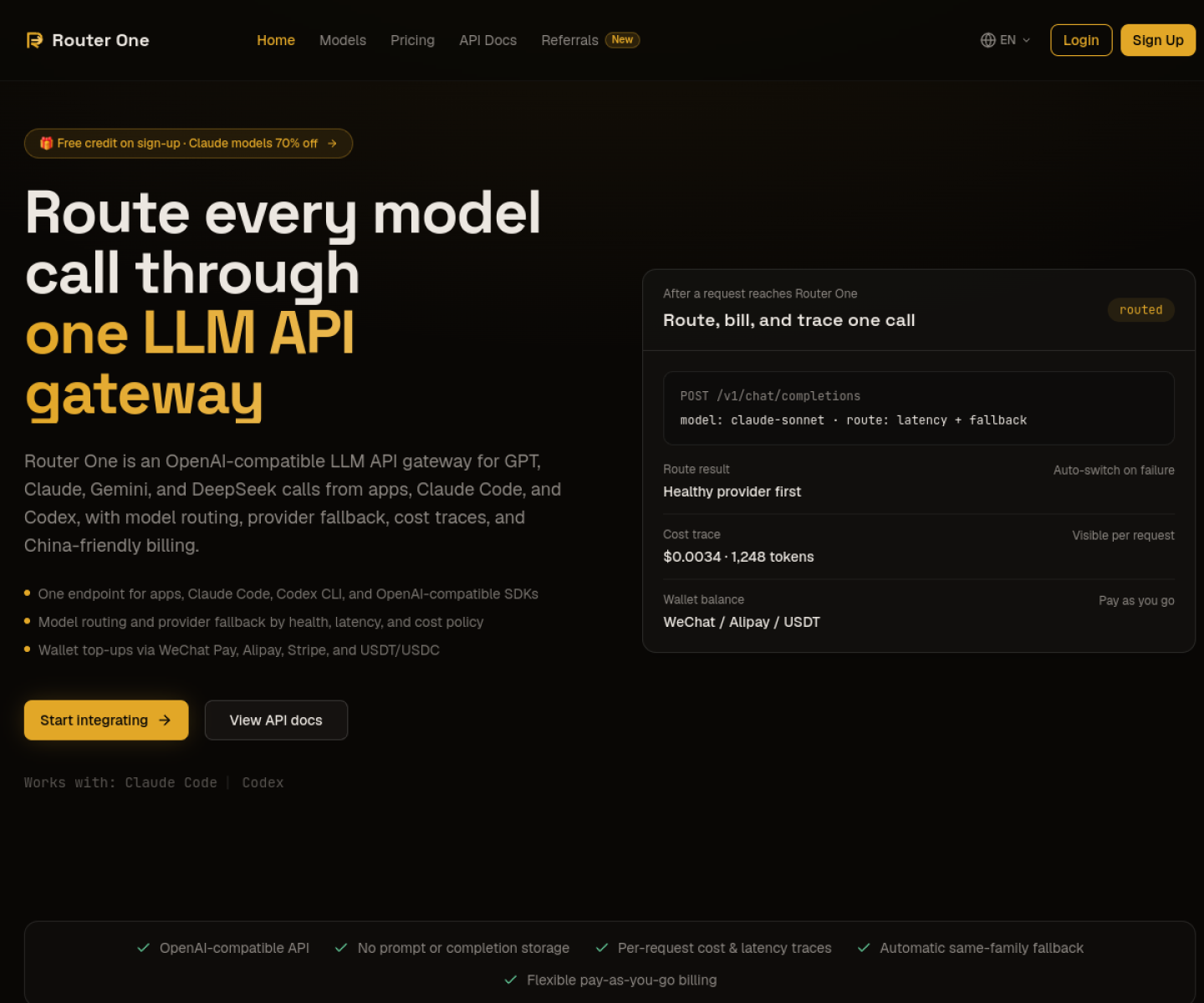Click the Auto-switch on failure label
This screenshot has height=1003, width=1204.
(x=1114, y=471)
